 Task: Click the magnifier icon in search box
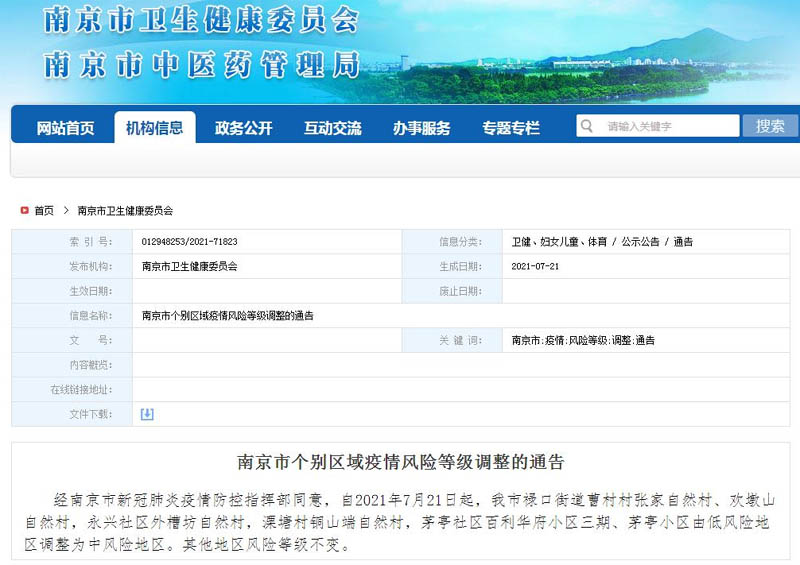coord(587,126)
